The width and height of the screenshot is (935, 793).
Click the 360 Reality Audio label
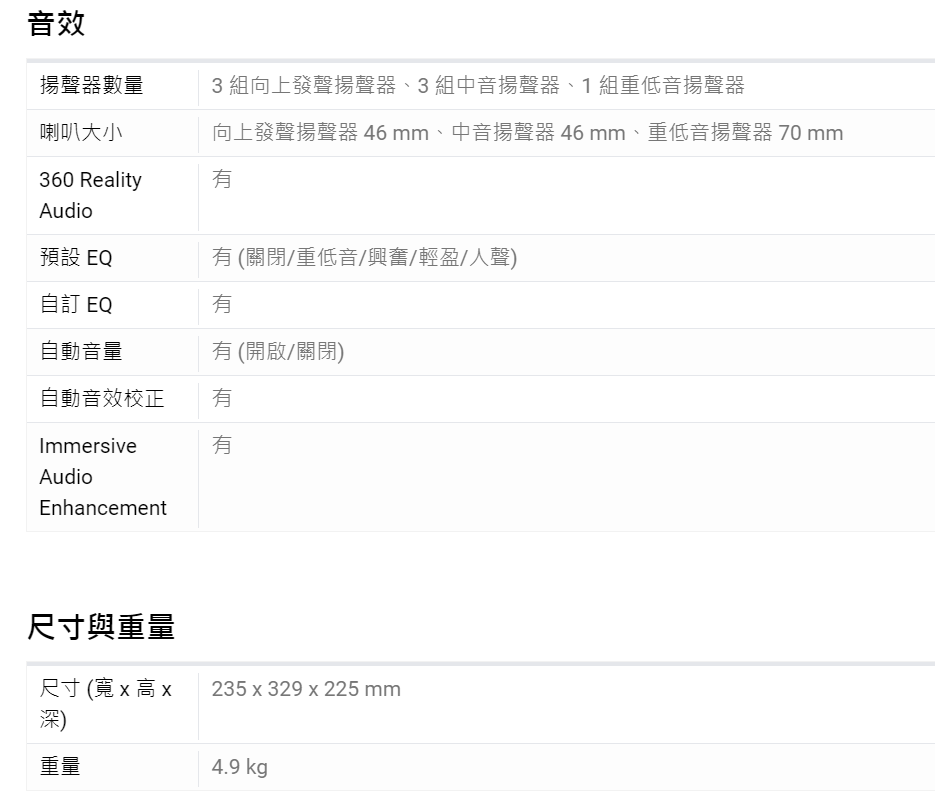(90, 195)
